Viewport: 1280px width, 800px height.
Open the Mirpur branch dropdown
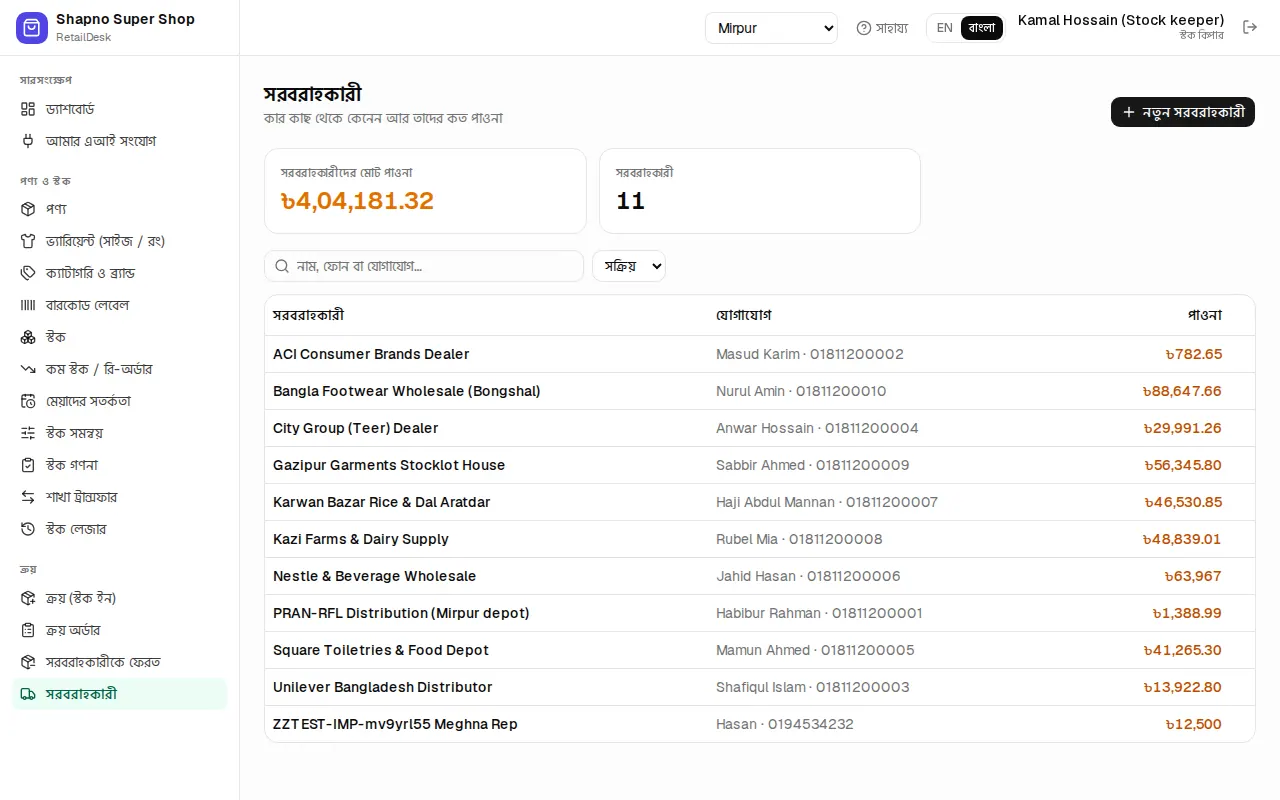point(771,28)
